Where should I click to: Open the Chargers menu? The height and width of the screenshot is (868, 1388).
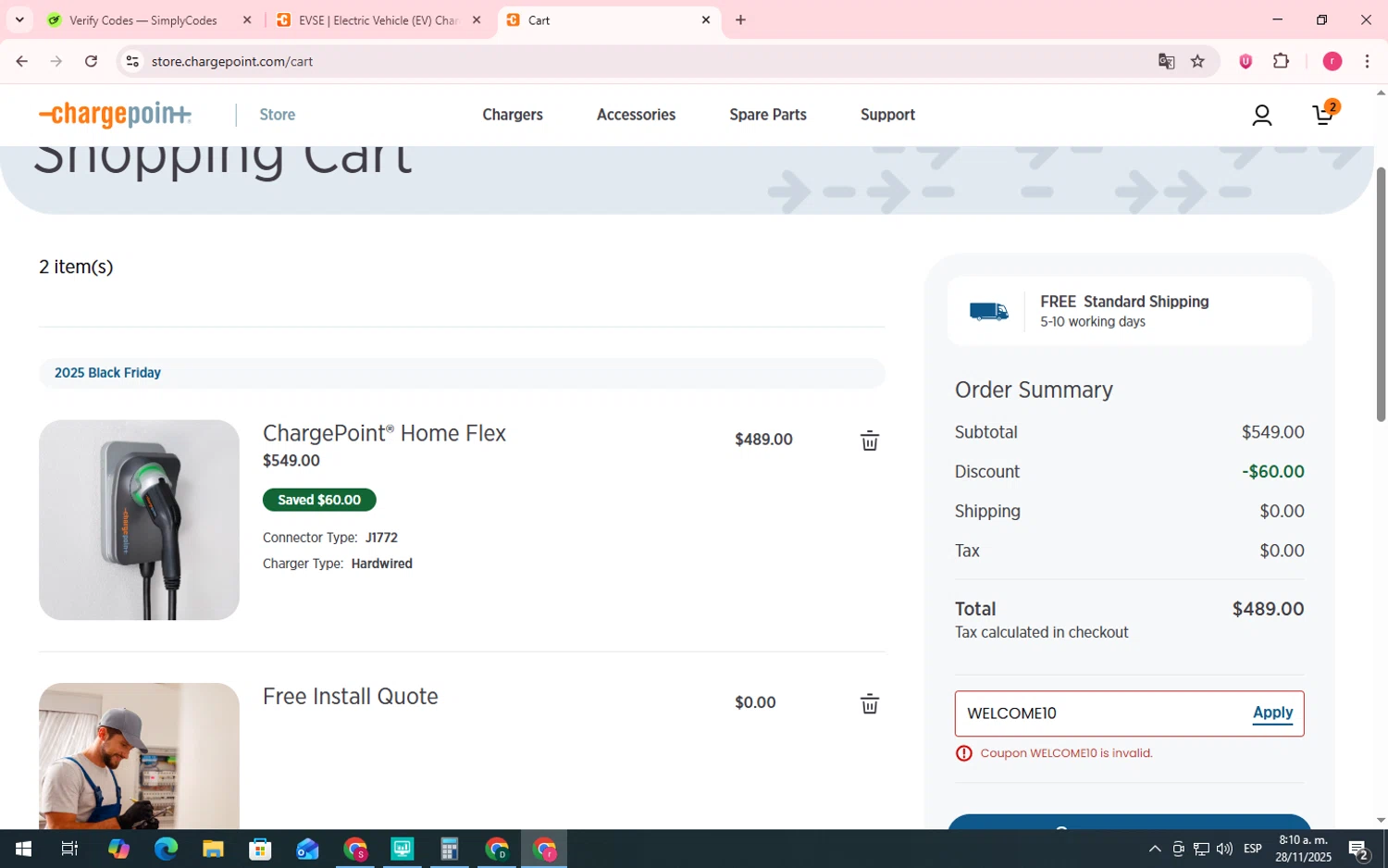(x=513, y=115)
